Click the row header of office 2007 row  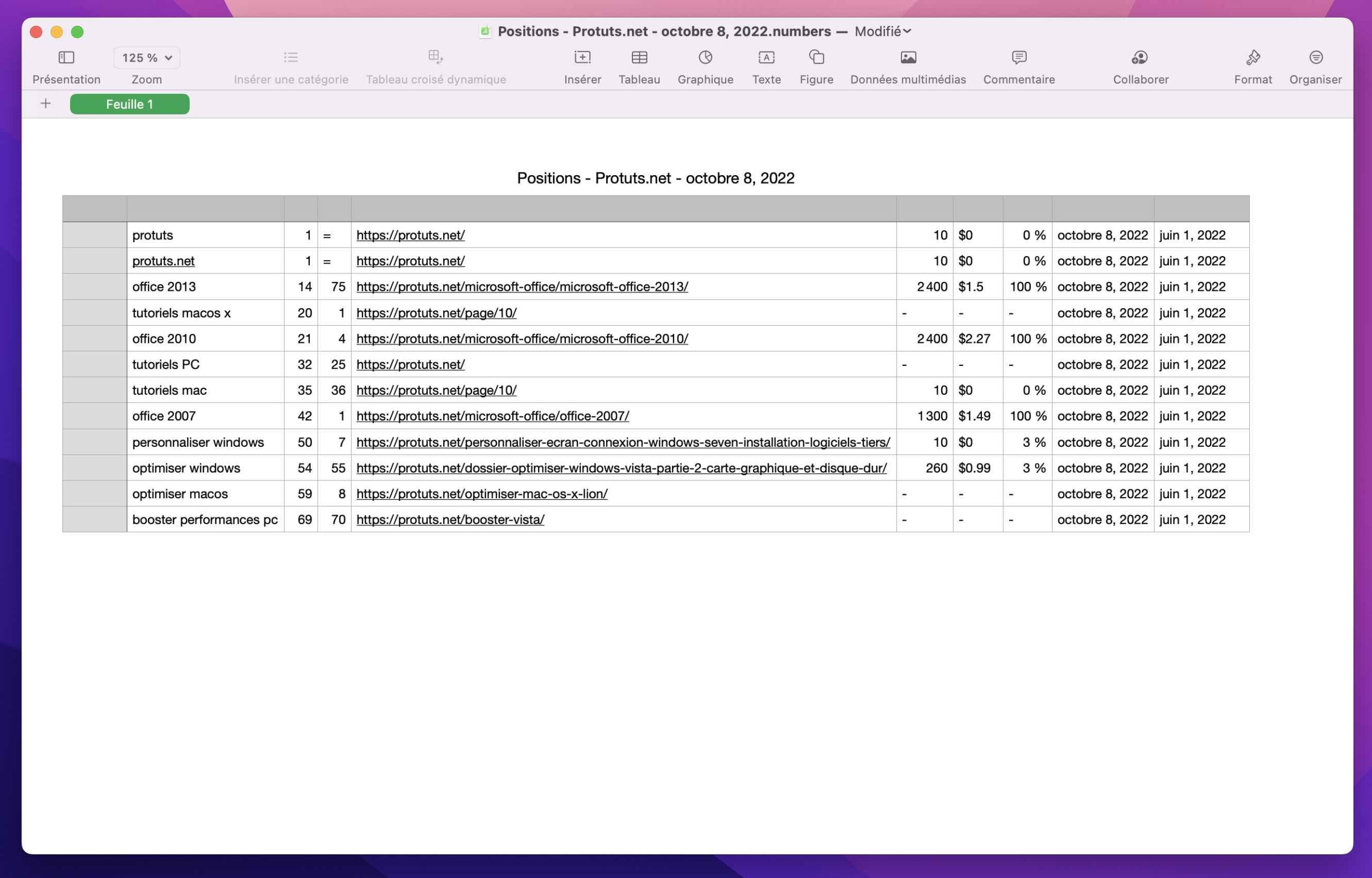[95, 416]
